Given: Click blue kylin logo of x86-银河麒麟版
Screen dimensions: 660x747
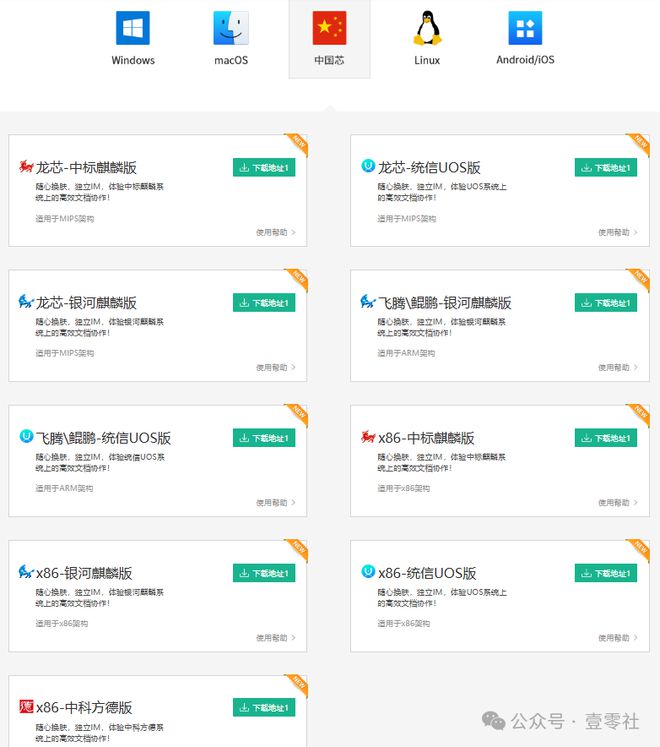Looking at the screenshot, I should click(26, 571).
